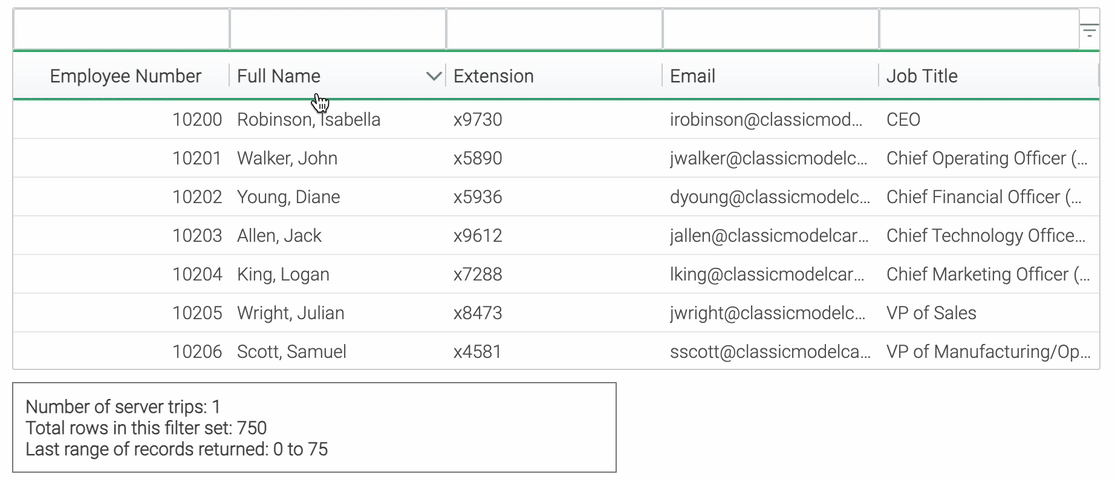Image resolution: width=1115 pixels, height=480 pixels.
Task: Click extension x9612 cell
Action: point(555,235)
